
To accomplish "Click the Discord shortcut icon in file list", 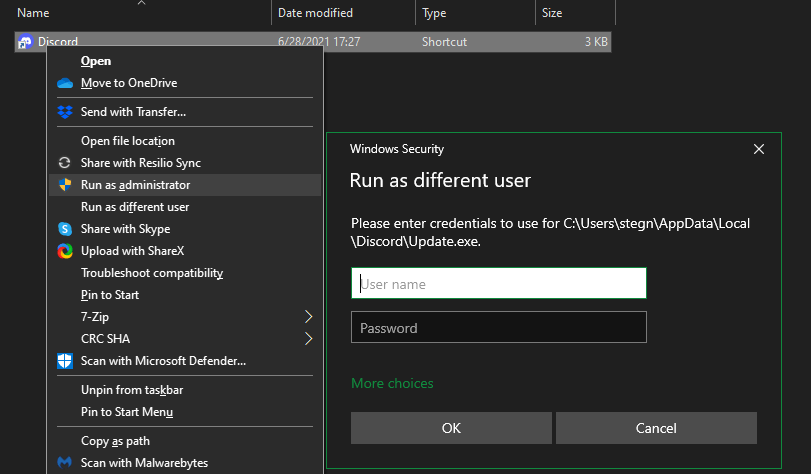I will pos(25,42).
